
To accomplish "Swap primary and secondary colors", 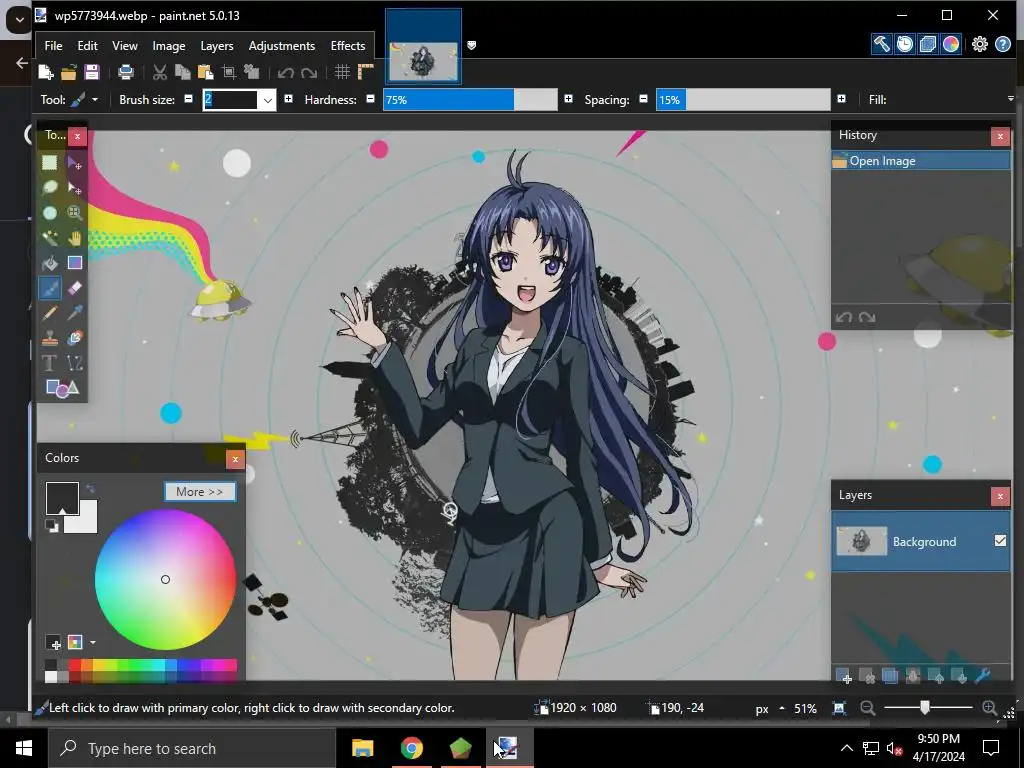I will pyautogui.click(x=90, y=488).
